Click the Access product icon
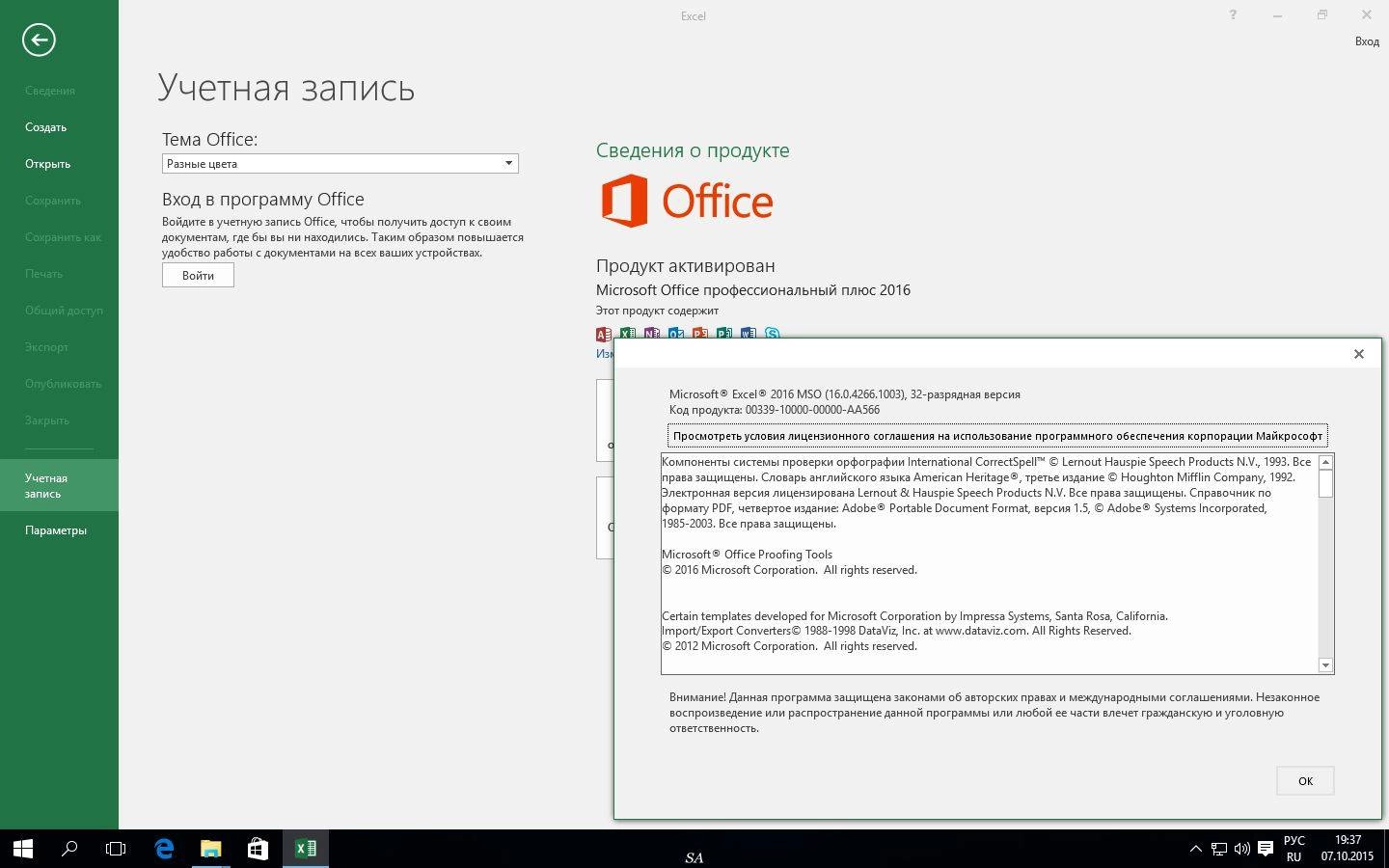 click(x=604, y=334)
